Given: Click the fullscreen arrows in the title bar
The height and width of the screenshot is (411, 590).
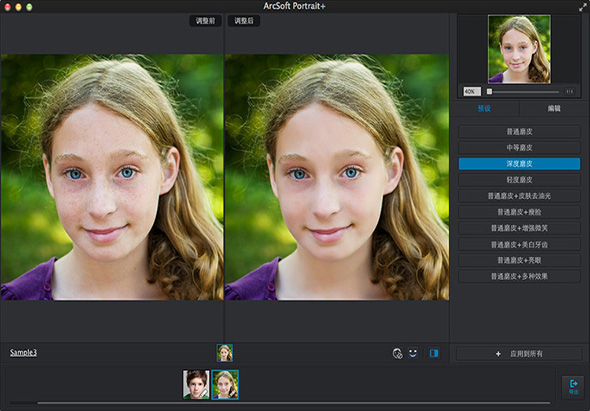Looking at the screenshot, I should 583,6.
